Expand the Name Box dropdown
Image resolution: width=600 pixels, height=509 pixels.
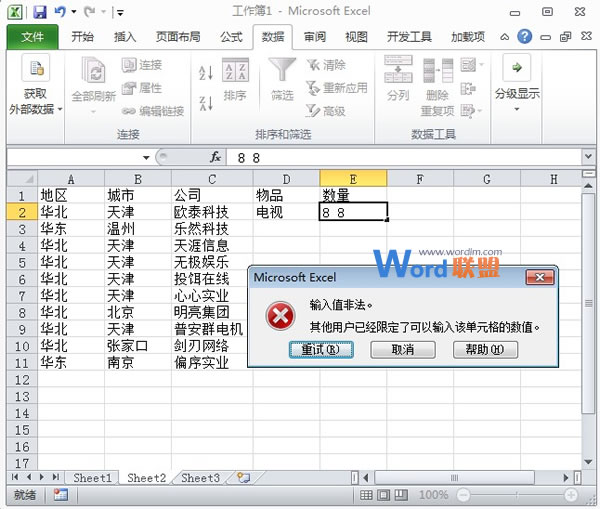coord(146,157)
